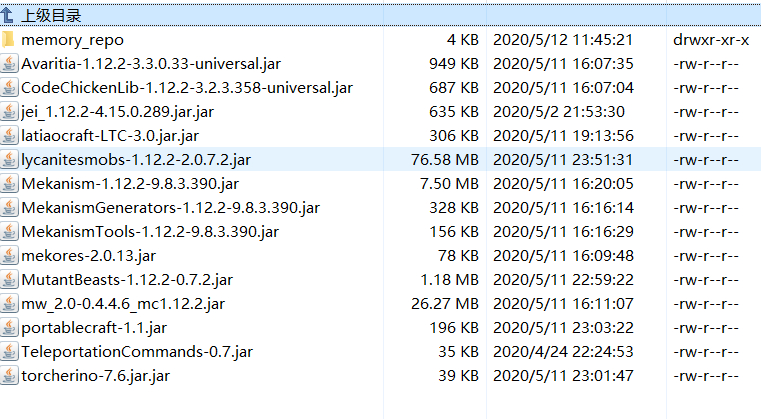Select latiaocraft-LTC-3.0.jar.jar file name
761x419 pixels.
110,135
